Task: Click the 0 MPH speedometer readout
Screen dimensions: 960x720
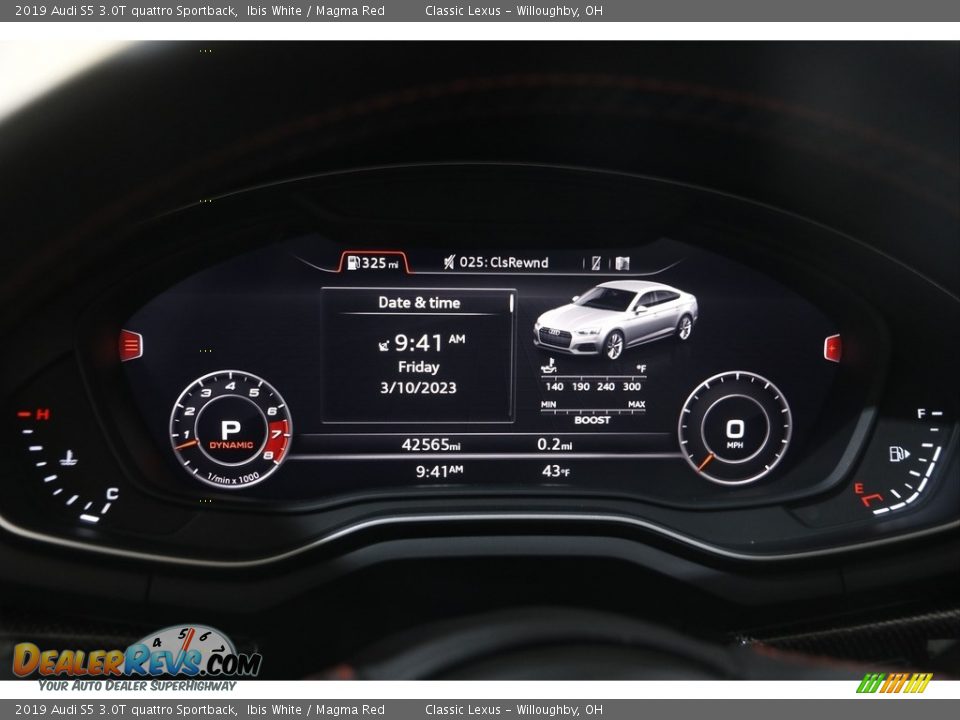Action: [735, 432]
